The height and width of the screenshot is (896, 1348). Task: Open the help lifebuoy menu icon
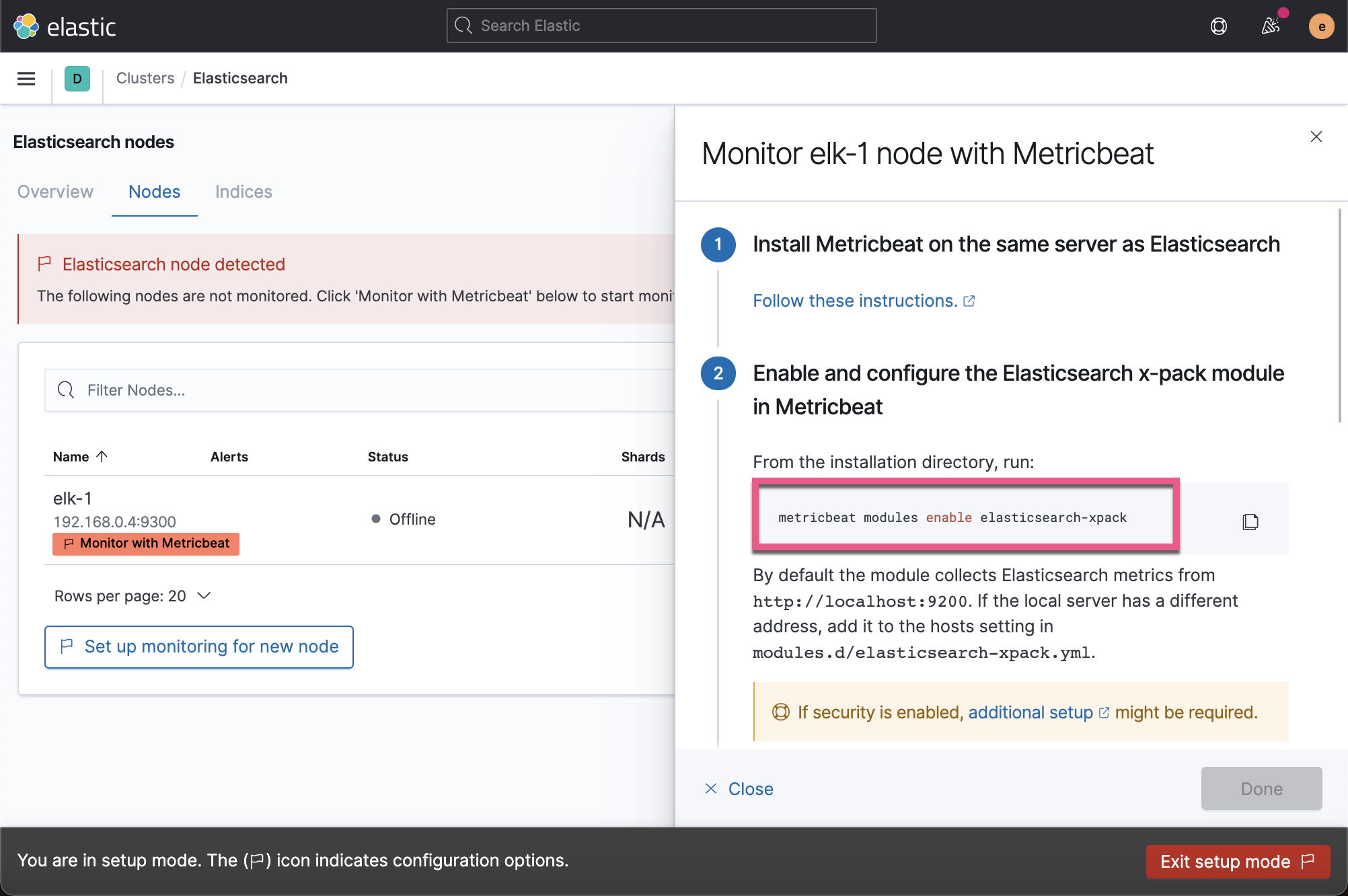[1218, 26]
